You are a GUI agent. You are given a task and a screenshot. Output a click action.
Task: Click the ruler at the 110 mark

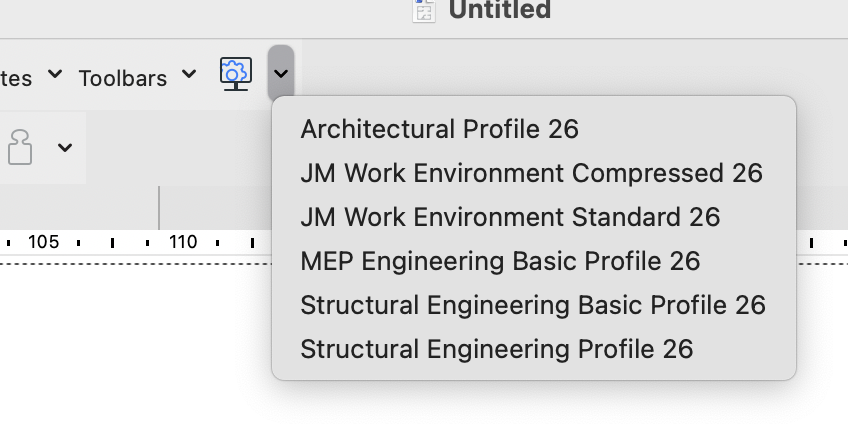(183, 242)
